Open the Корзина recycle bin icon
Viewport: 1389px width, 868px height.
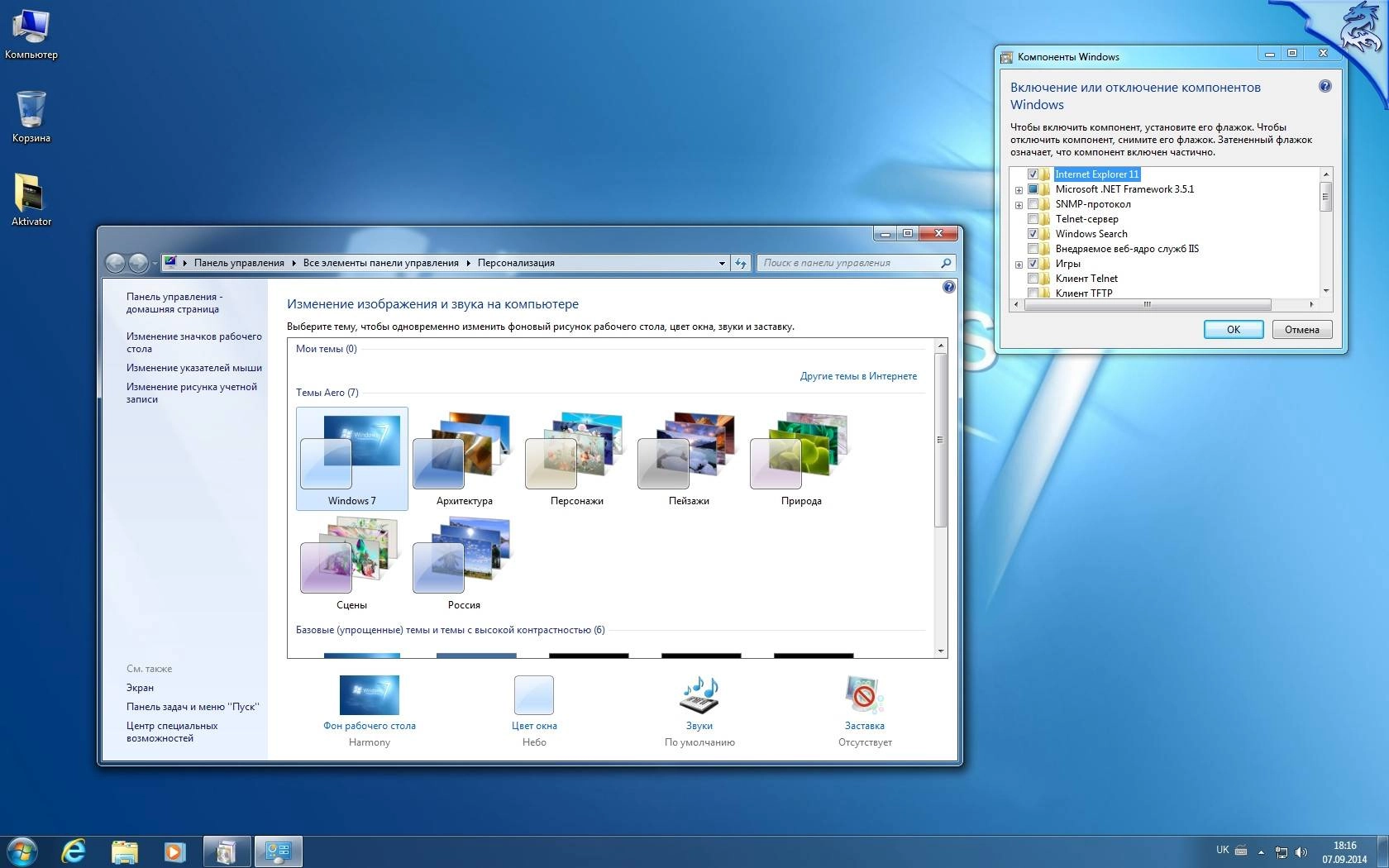[31, 117]
